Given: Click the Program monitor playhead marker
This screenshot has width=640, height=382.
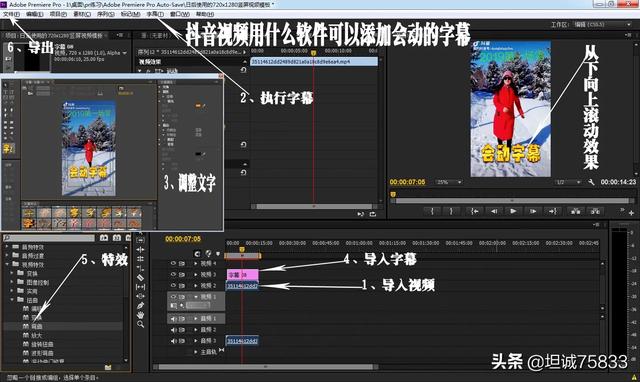Looking at the screenshot, I should [393, 194].
